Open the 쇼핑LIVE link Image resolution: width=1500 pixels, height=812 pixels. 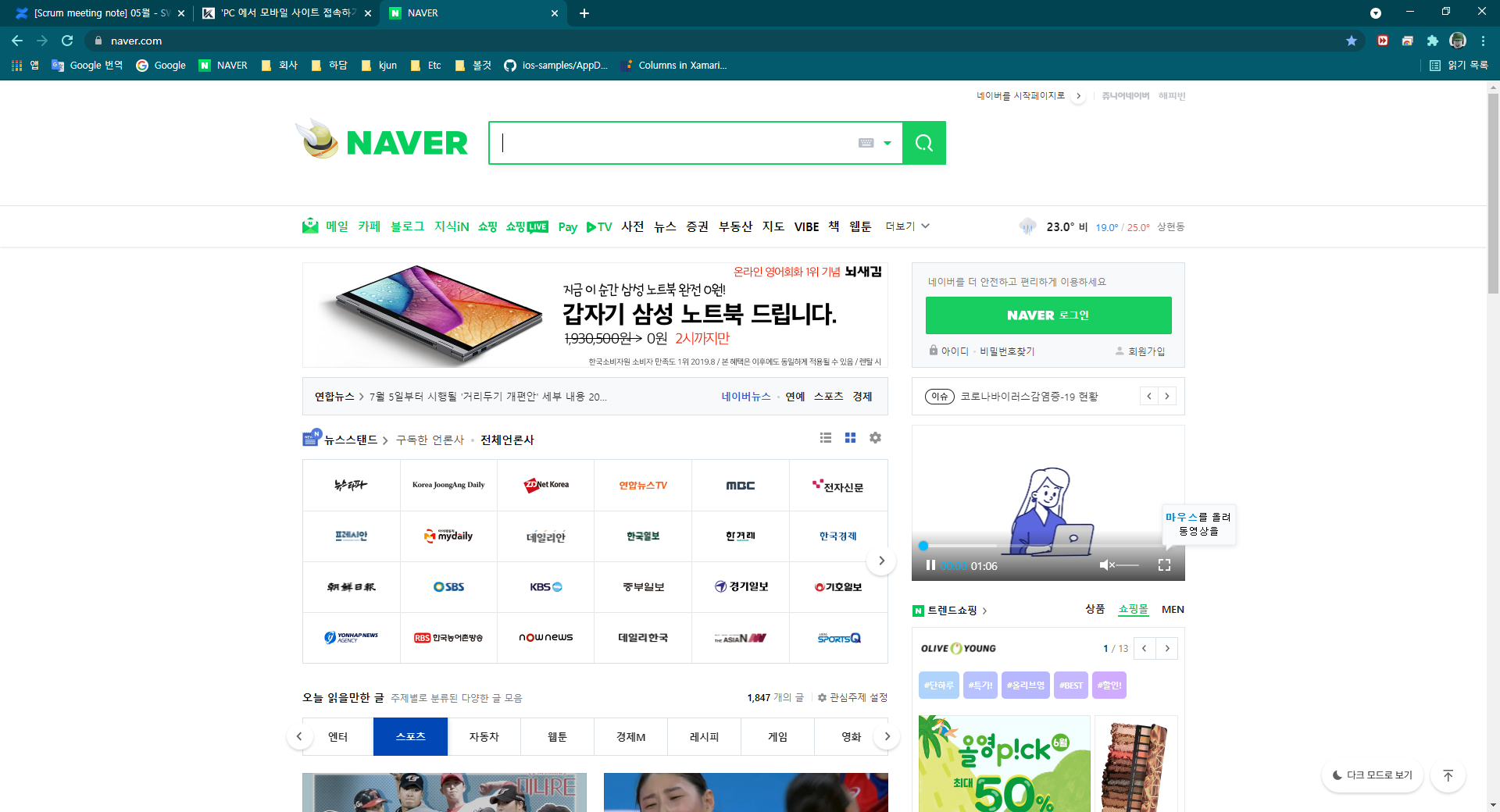[x=527, y=226]
